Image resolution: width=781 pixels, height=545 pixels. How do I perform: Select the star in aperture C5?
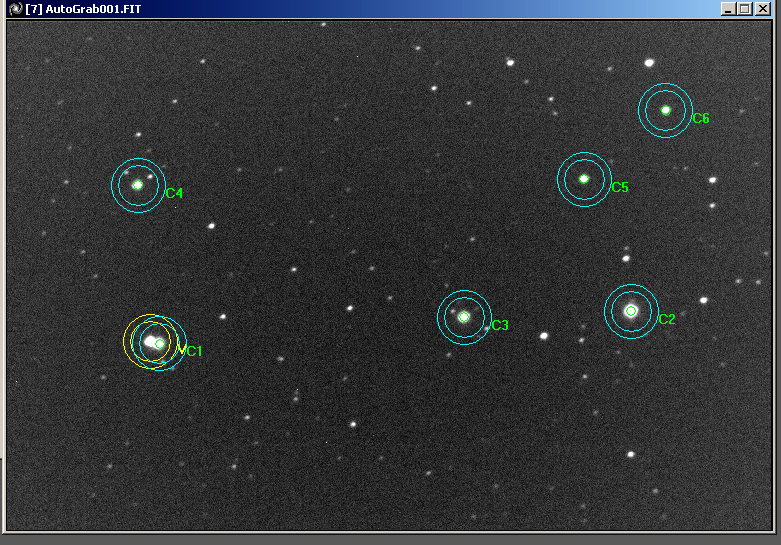(x=584, y=179)
